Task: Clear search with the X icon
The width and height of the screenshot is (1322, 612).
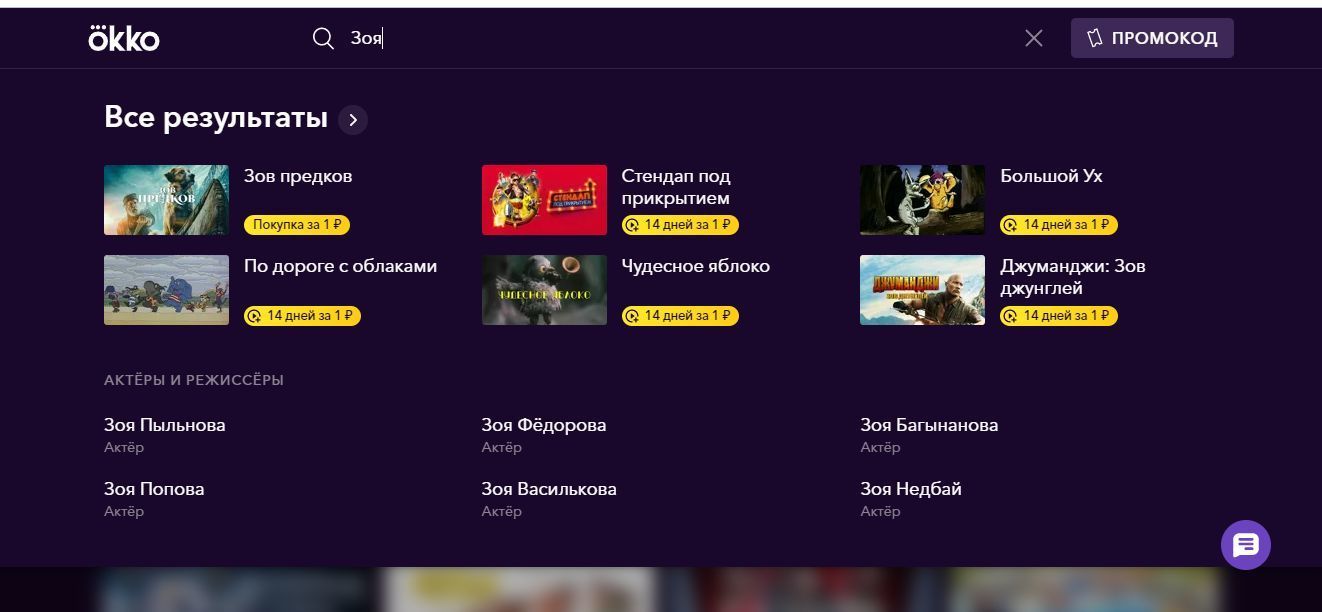Action: click(1034, 38)
